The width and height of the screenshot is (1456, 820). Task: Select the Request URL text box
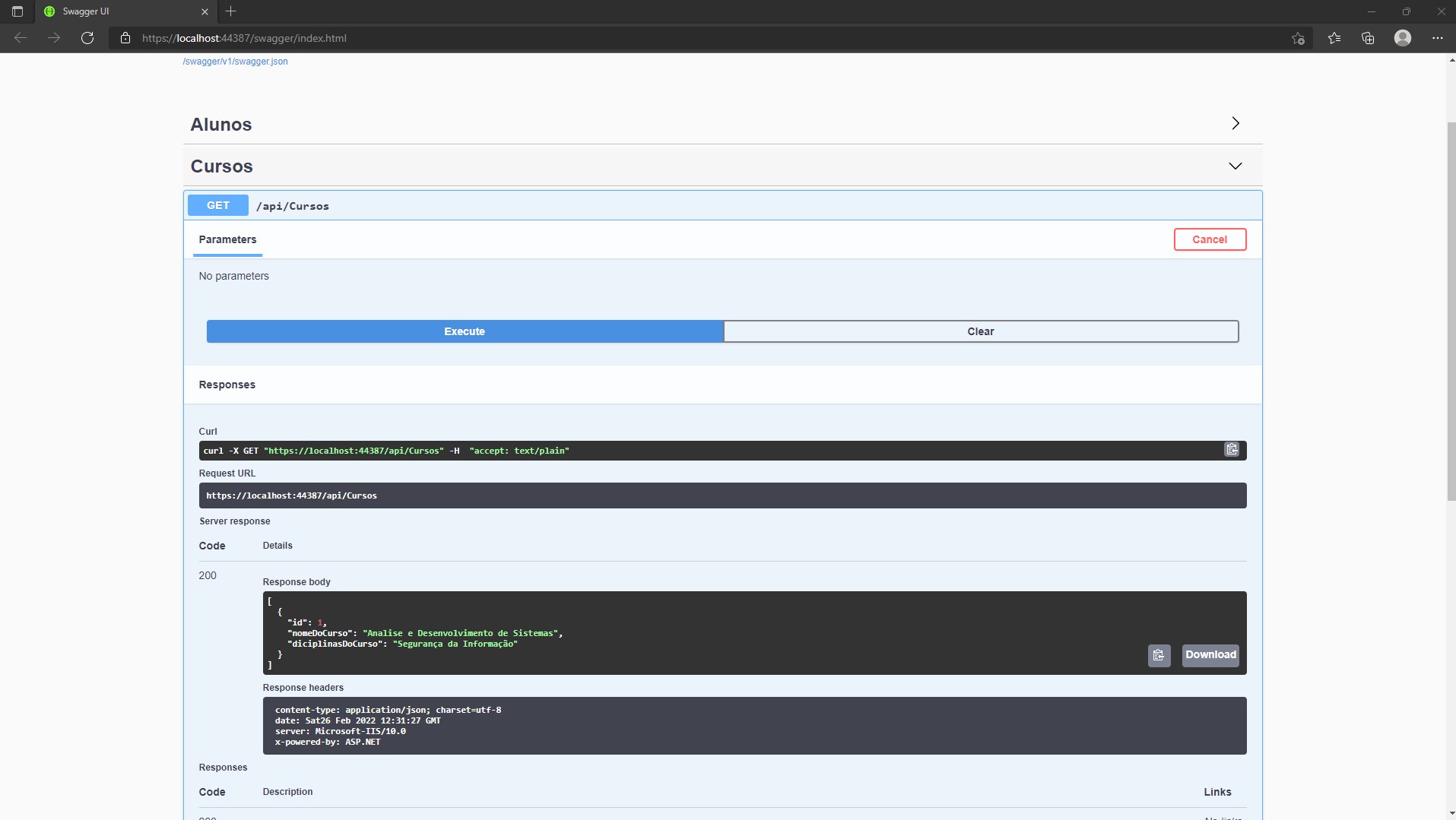[x=722, y=495]
